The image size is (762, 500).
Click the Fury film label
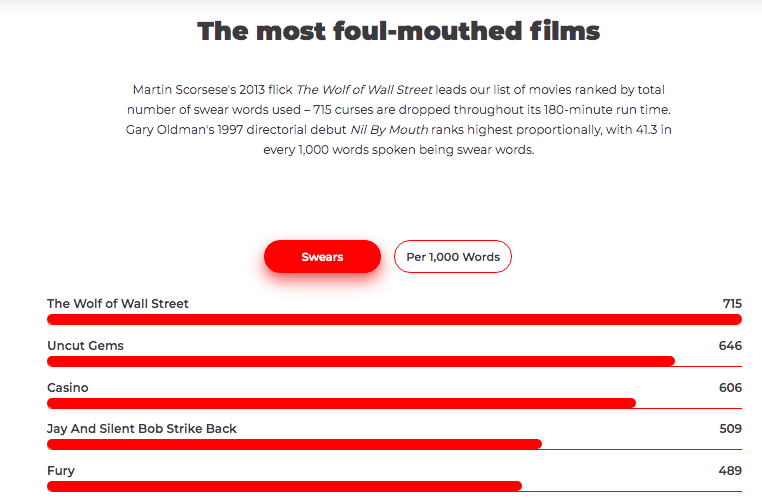[x=61, y=471]
